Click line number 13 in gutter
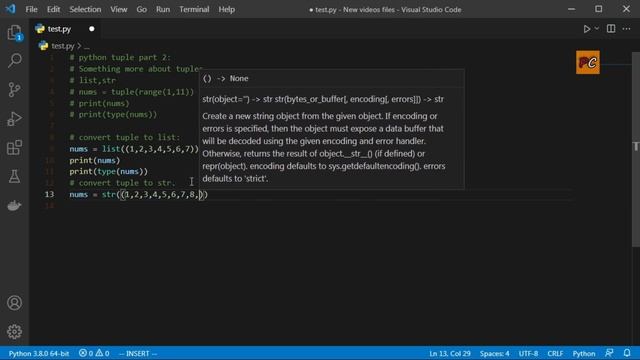The width and height of the screenshot is (640, 360). coord(49,194)
